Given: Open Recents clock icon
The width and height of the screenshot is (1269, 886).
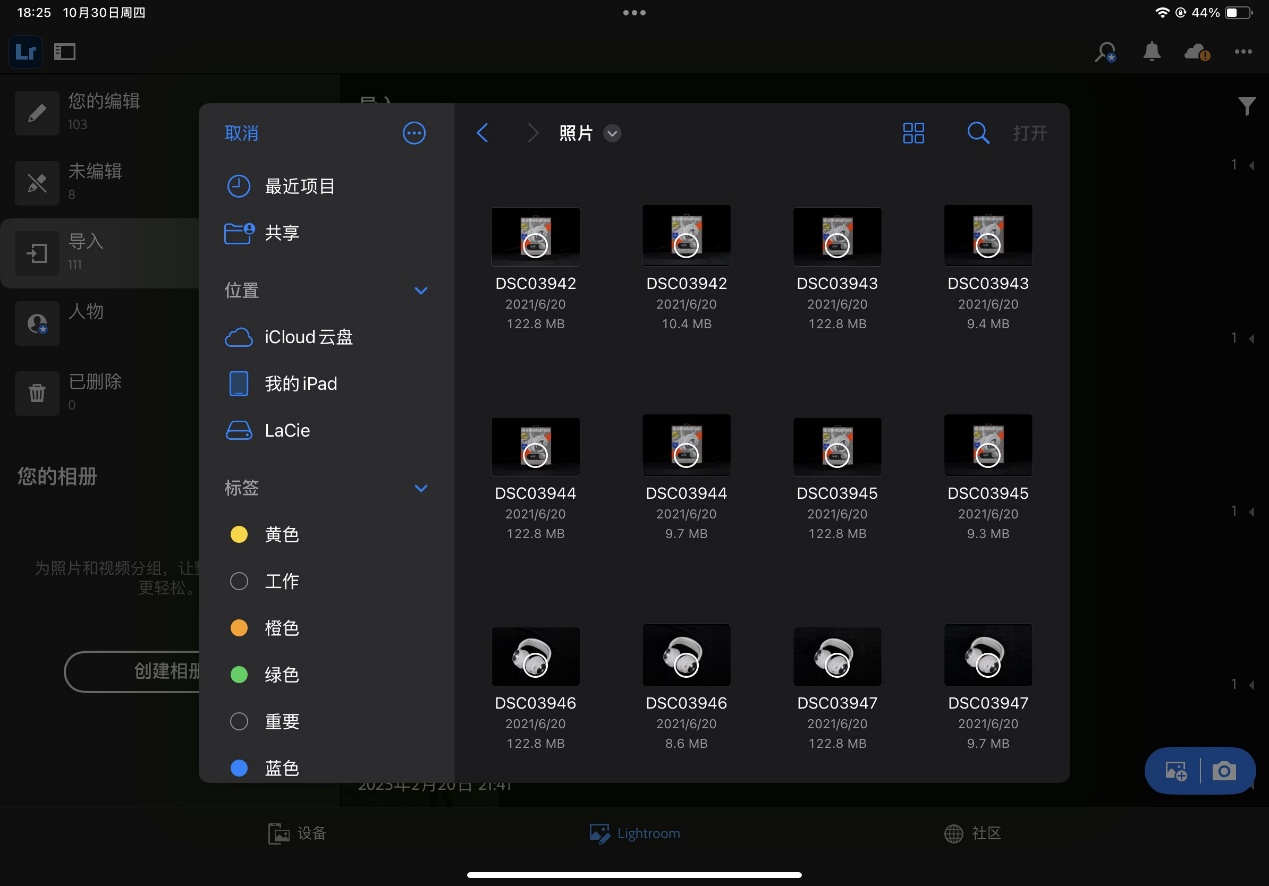Looking at the screenshot, I should pos(238,186).
